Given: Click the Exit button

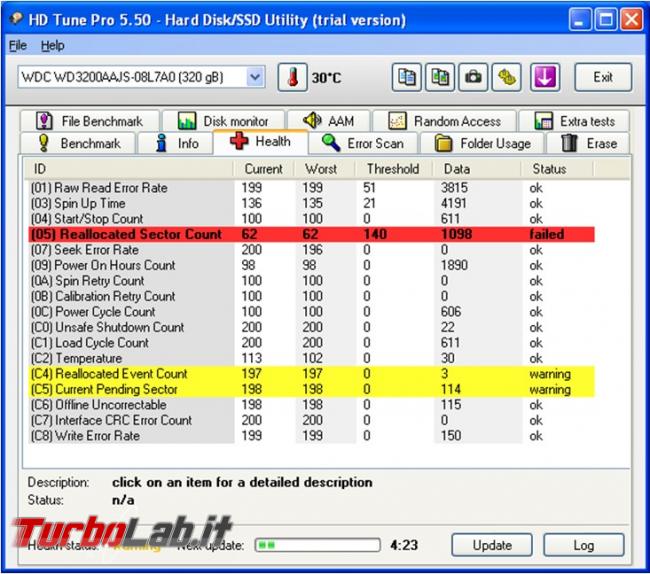Looking at the screenshot, I should 603,77.
